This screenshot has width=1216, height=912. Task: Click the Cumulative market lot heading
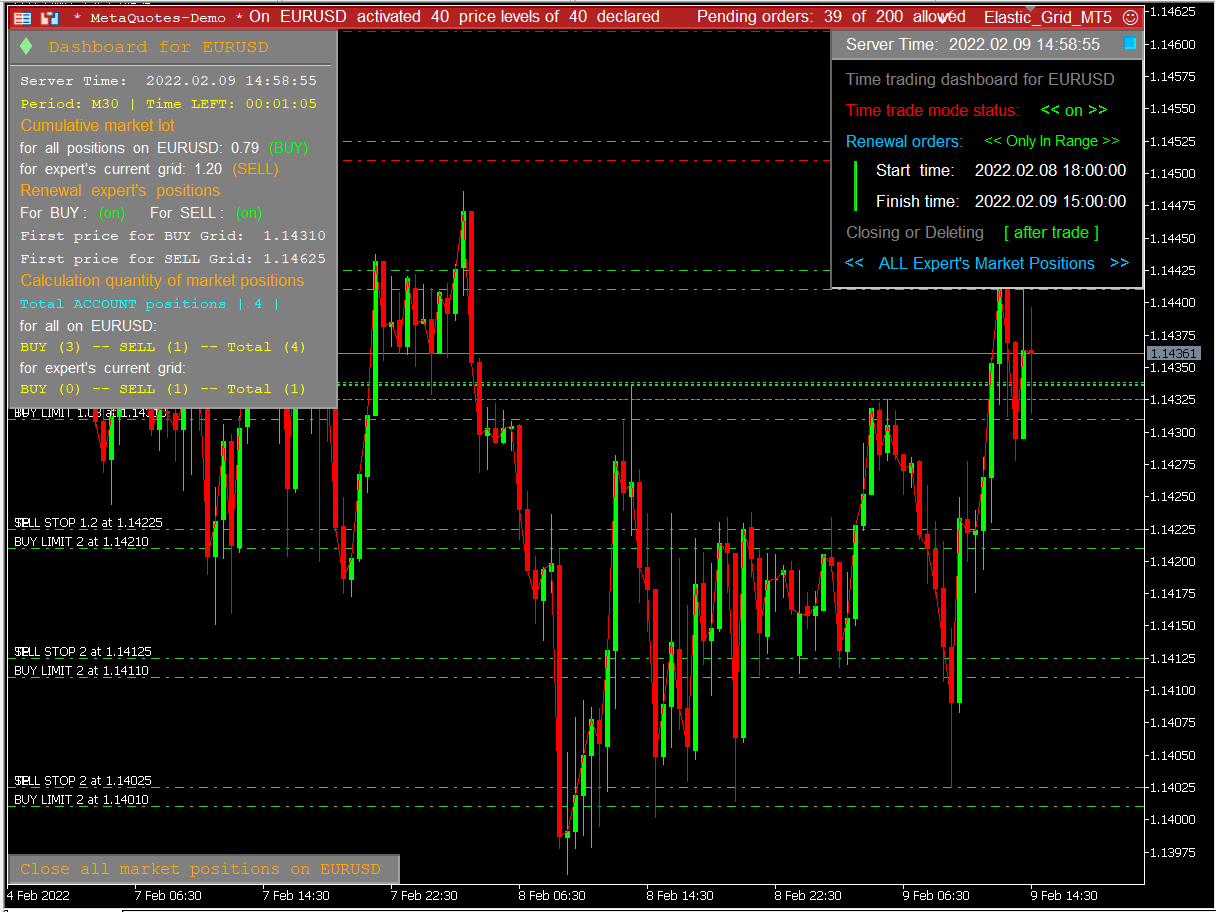(x=97, y=125)
